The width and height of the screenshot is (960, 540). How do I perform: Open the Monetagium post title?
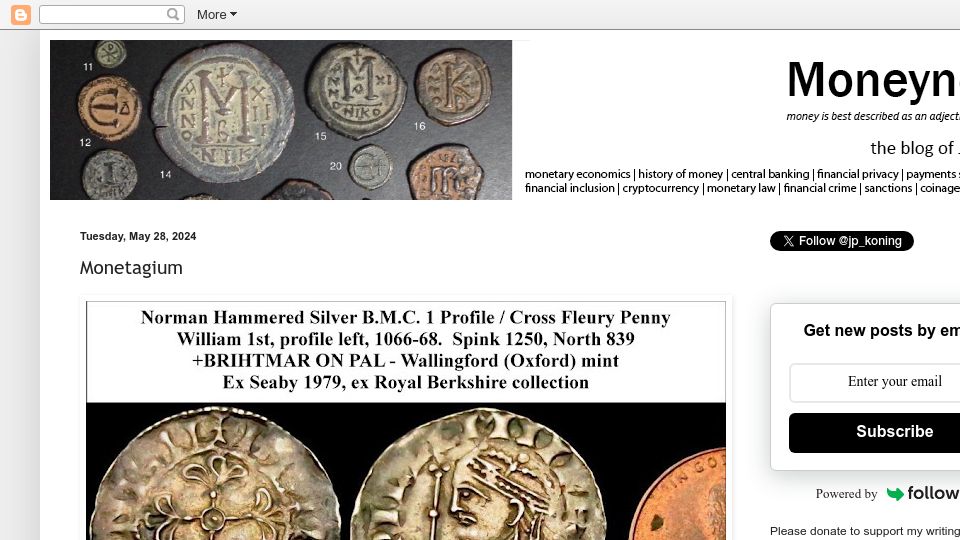pos(131,268)
